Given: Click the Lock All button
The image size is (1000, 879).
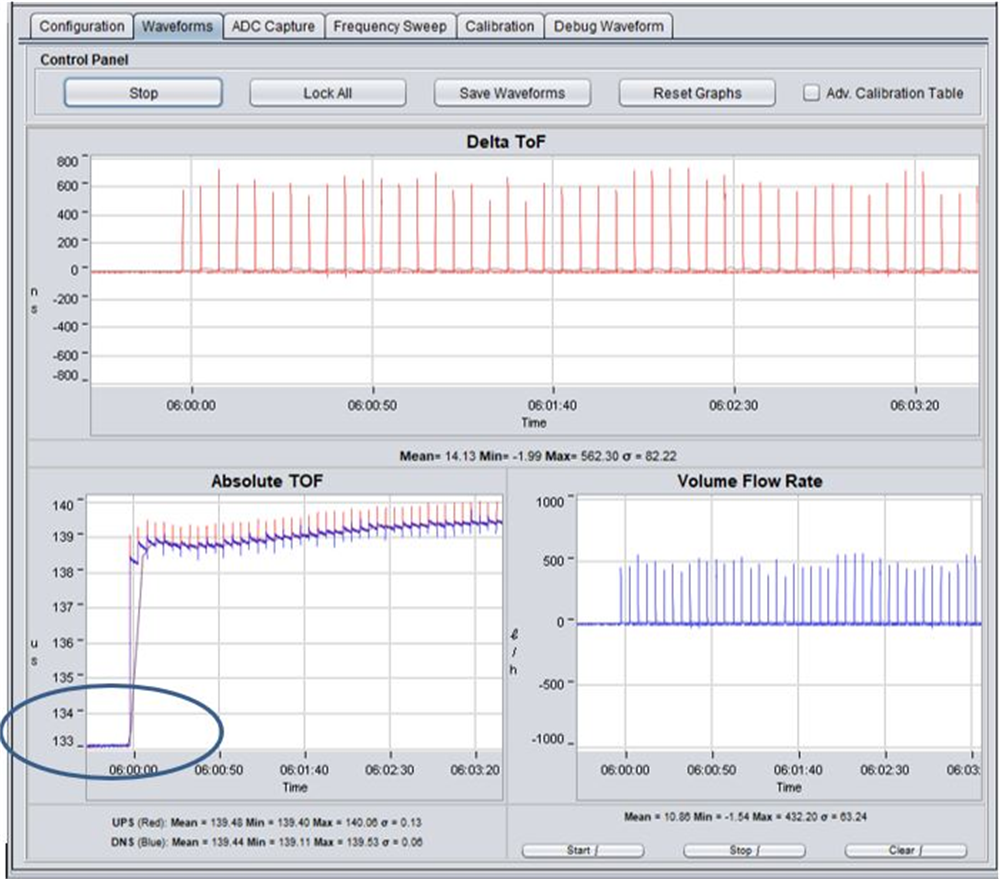Looking at the screenshot, I should (327, 93).
